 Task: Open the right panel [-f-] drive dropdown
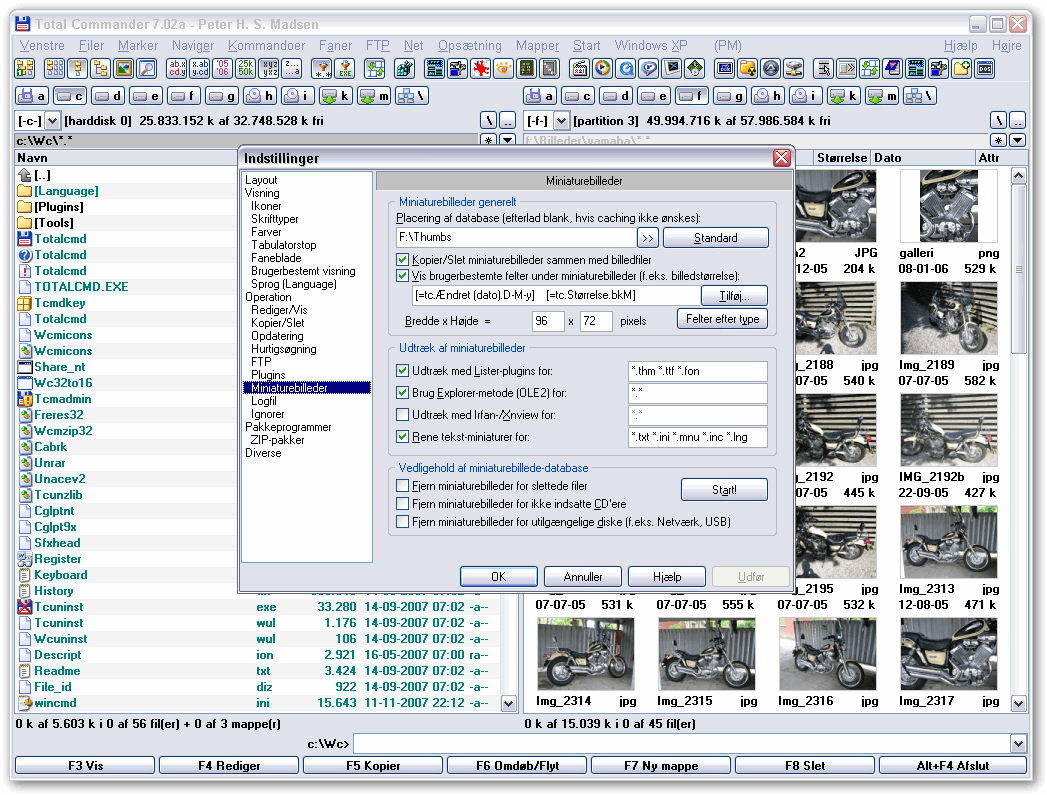(x=562, y=121)
